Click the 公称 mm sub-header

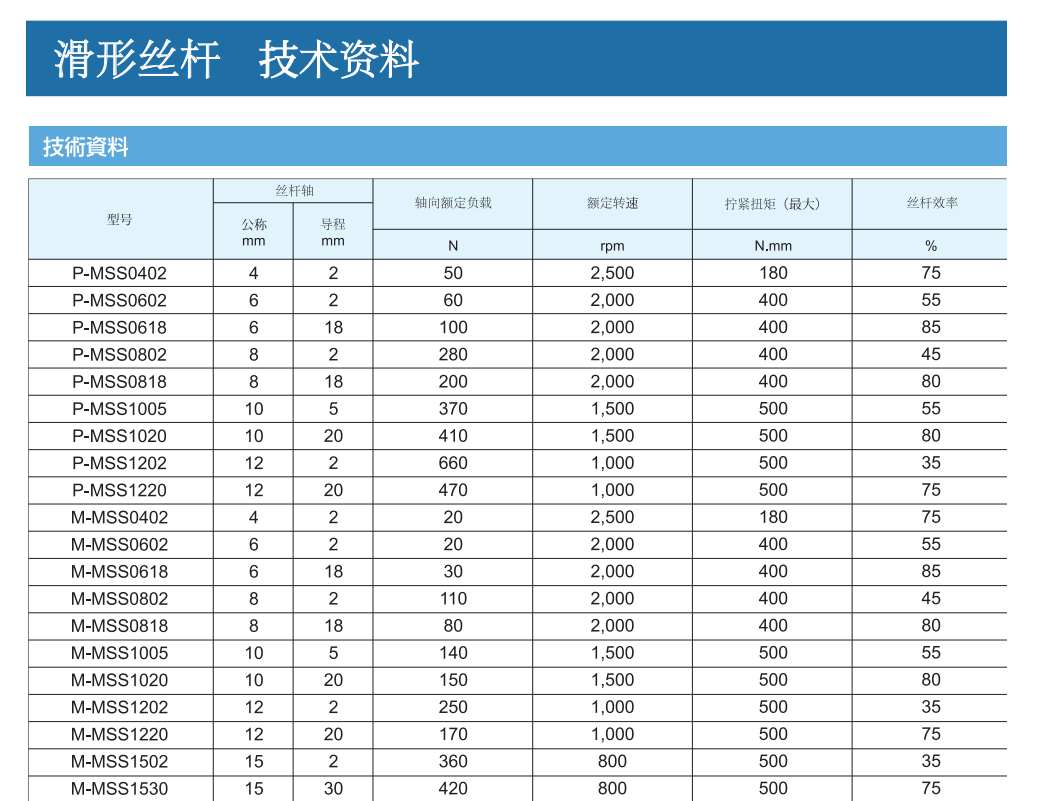click(x=254, y=232)
